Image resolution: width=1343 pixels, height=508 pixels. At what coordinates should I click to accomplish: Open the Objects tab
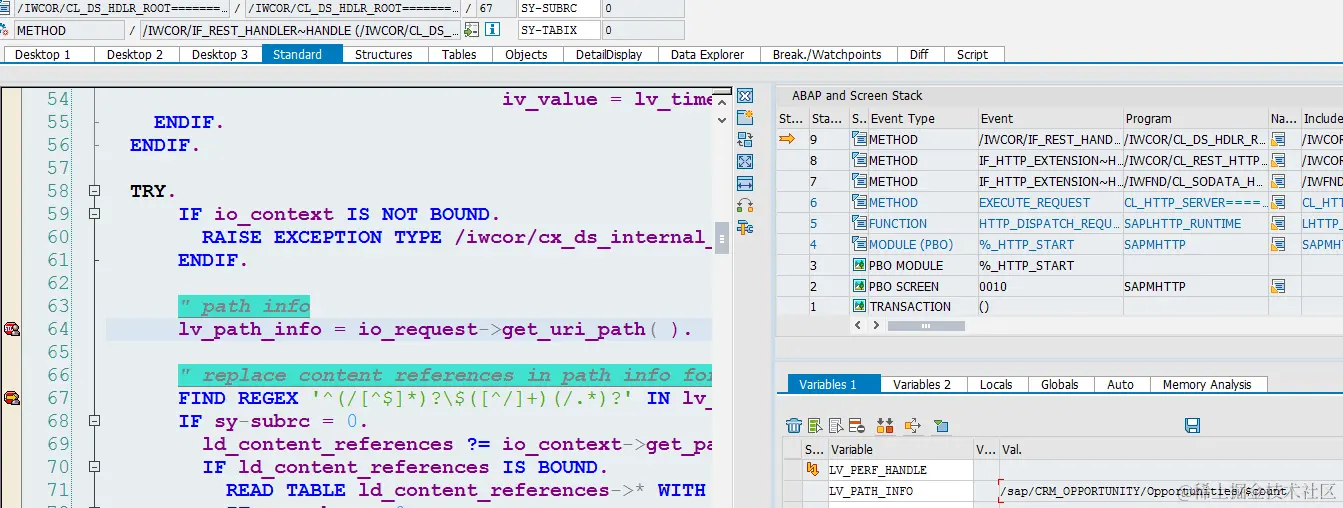click(x=526, y=54)
